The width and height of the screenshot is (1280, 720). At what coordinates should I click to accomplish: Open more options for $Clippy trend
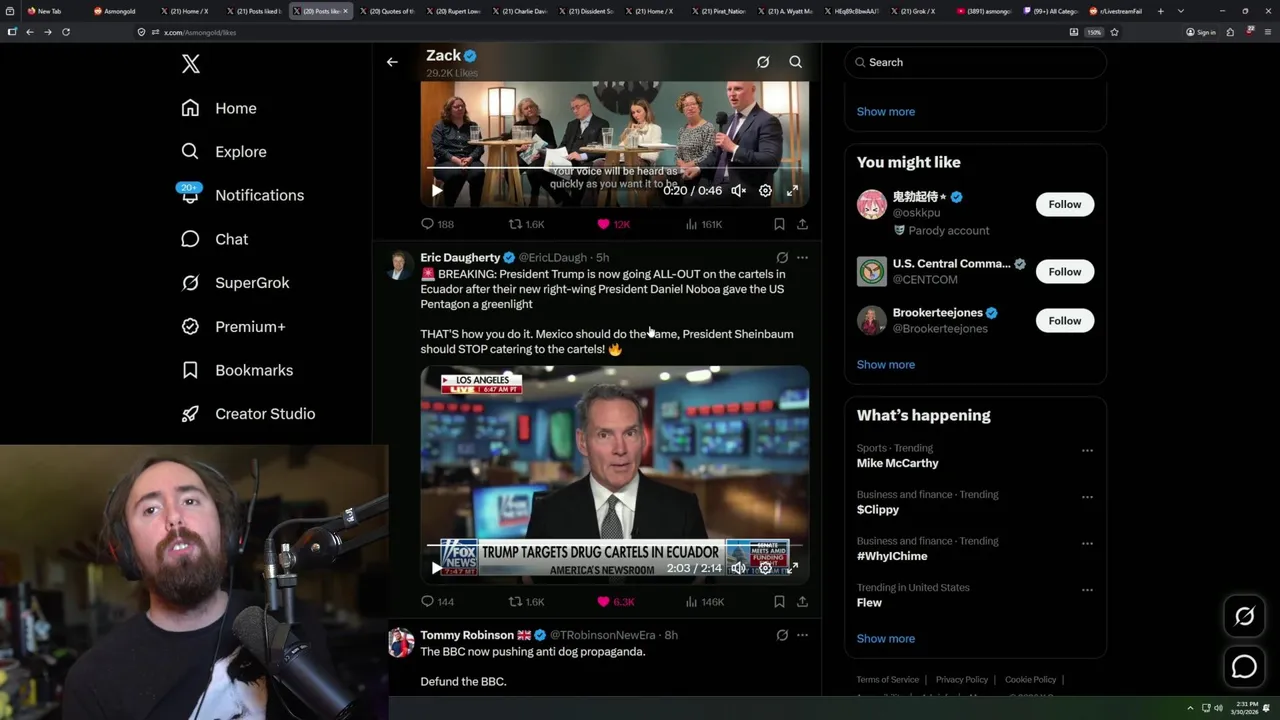[x=1087, y=497]
